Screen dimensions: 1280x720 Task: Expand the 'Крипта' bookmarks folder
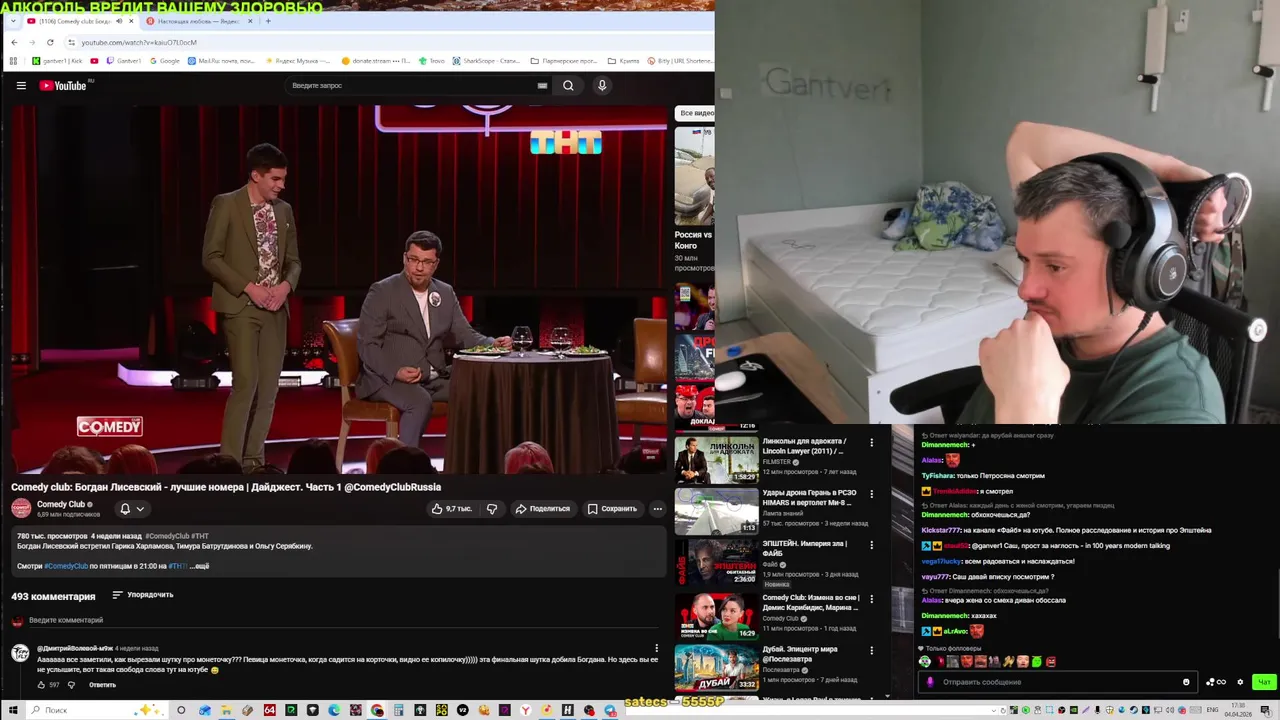pos(623,61)
